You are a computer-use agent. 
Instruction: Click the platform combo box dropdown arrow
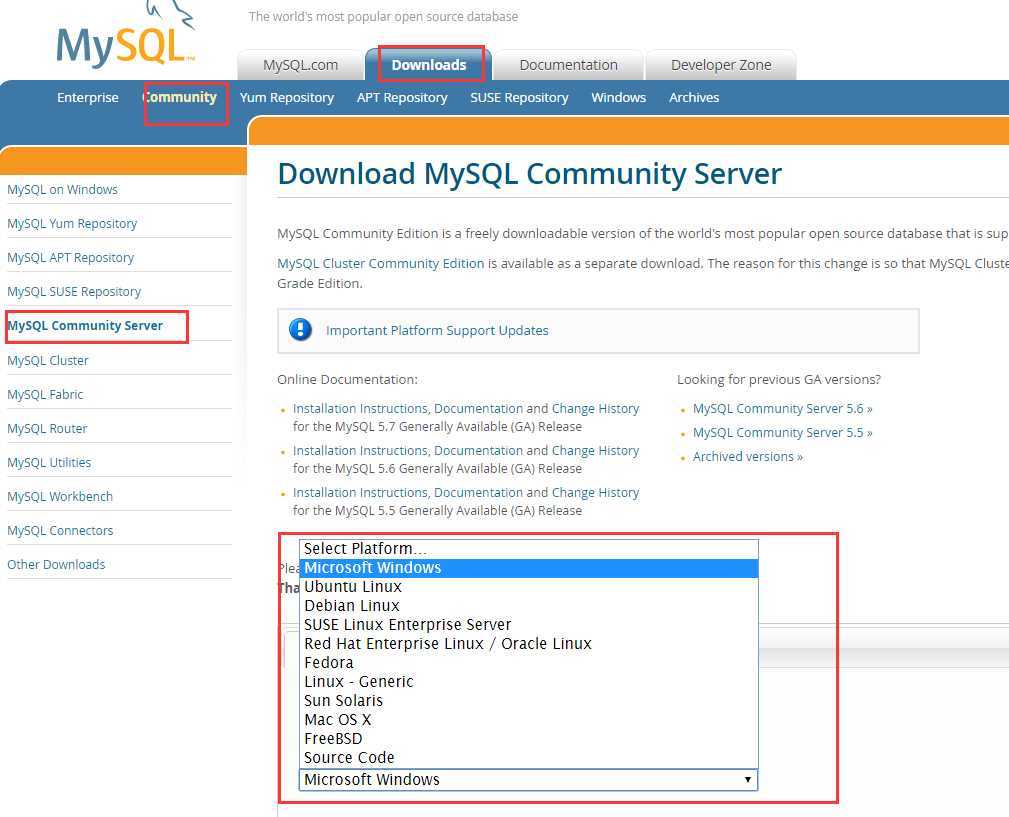[748, 780]
